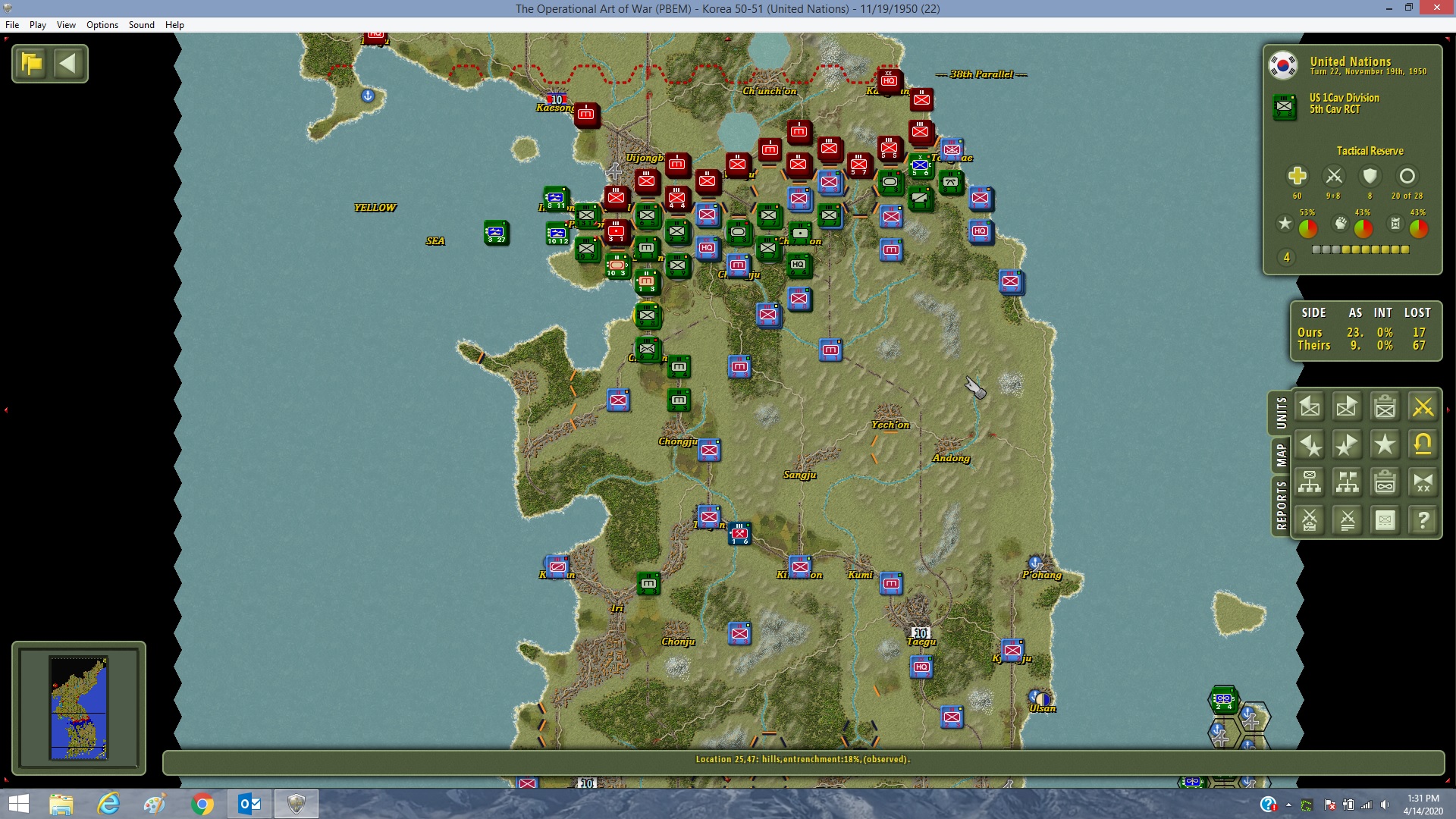Open the Sound menu
This screenshot has width=1456, height=819.
tap(141, 25)
